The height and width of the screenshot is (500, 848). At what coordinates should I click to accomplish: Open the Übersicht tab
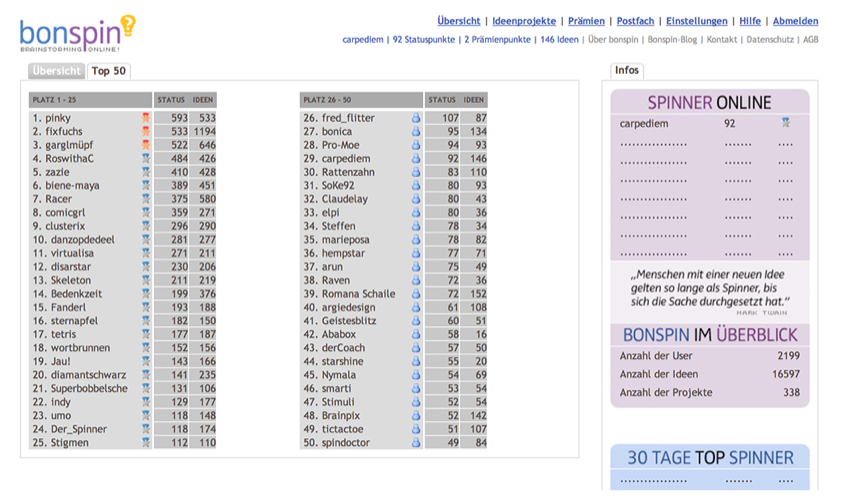point(56,71)
